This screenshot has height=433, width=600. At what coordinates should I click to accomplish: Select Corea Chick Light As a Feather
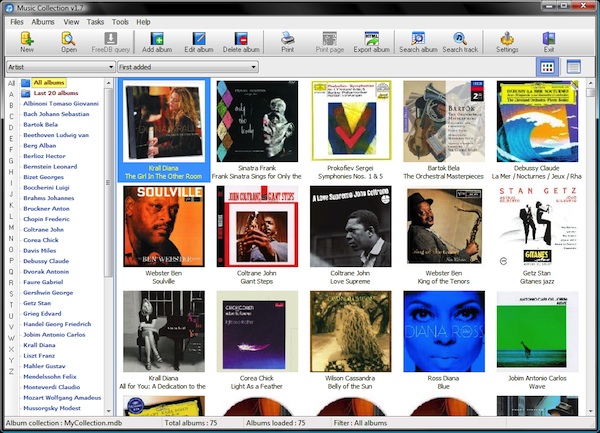(x=257, y=331)
